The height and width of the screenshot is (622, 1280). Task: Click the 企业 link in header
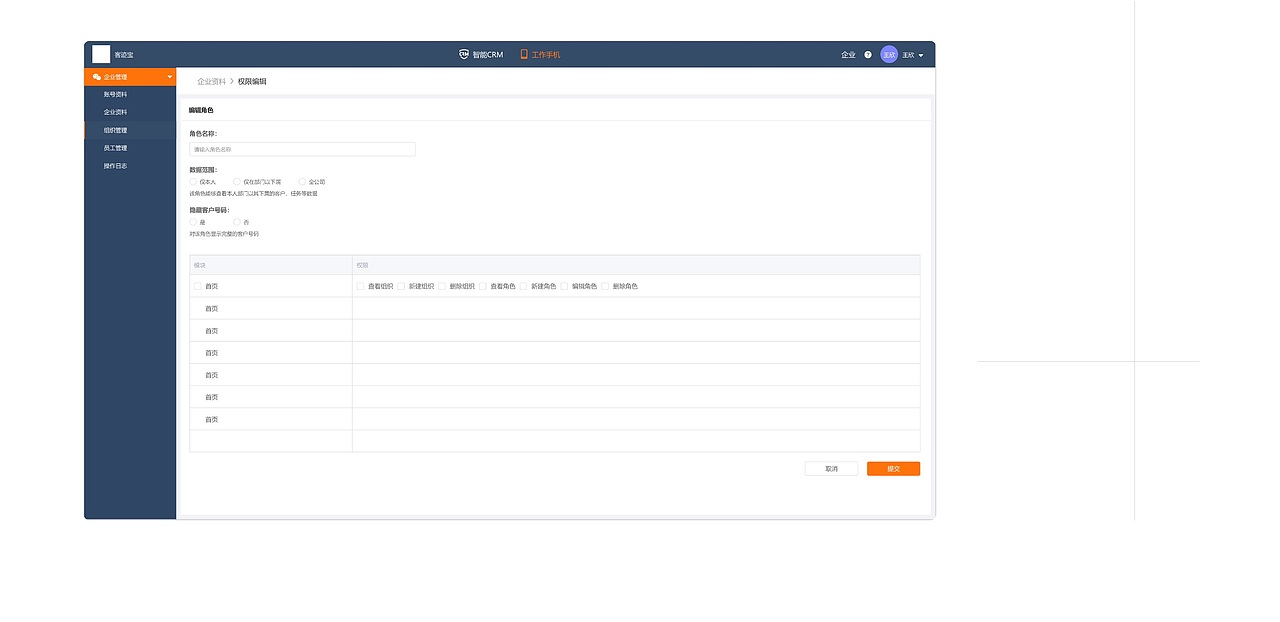coord(848,55)
